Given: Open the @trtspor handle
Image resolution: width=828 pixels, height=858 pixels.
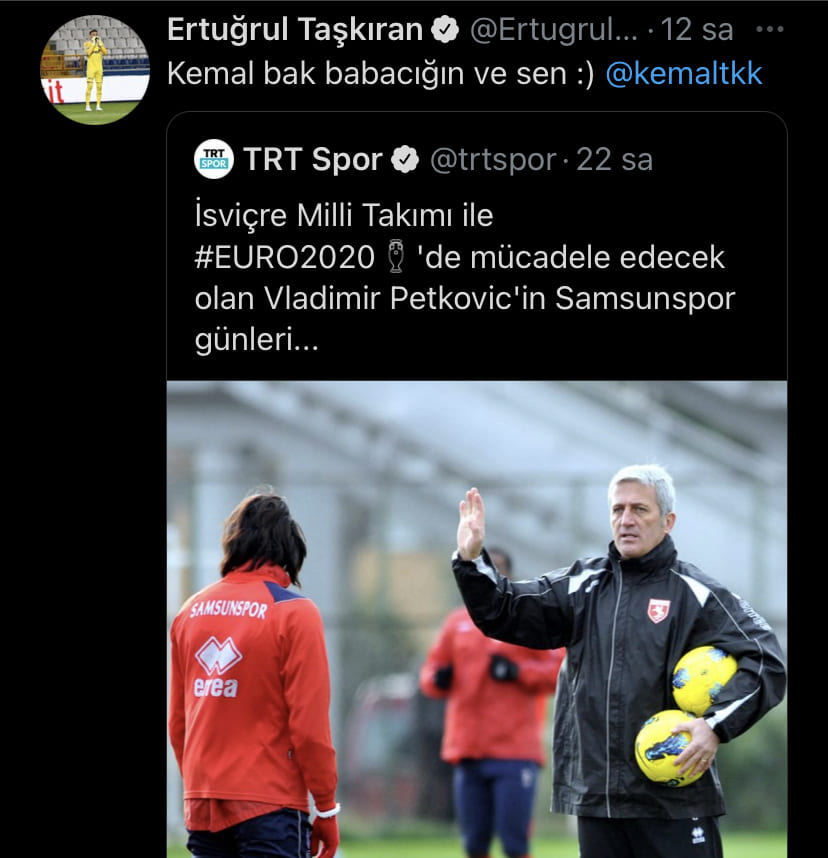Looking at the screenshot, I should (x=493, y=160).
